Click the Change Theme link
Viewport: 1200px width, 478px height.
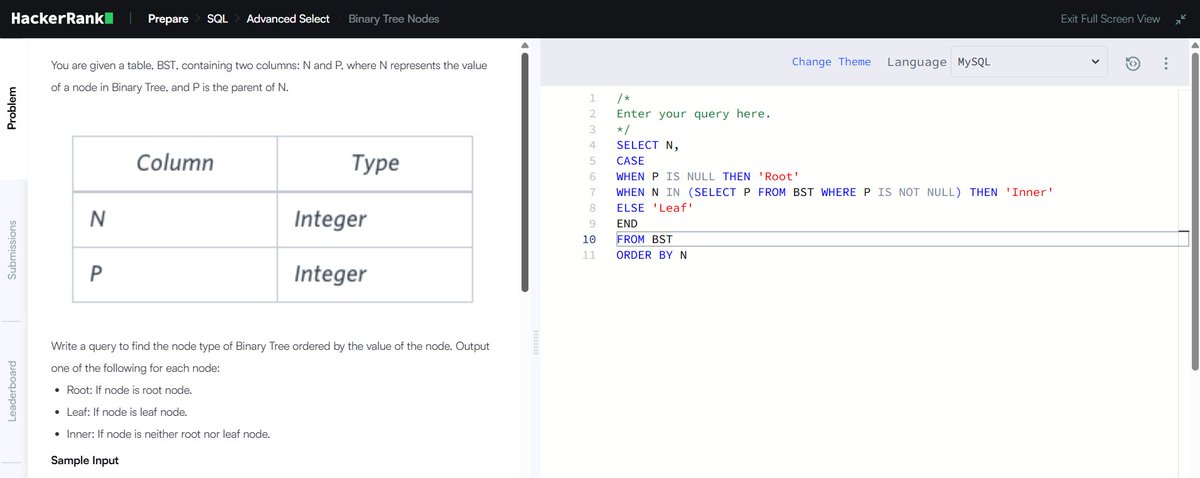coord(831,62)
